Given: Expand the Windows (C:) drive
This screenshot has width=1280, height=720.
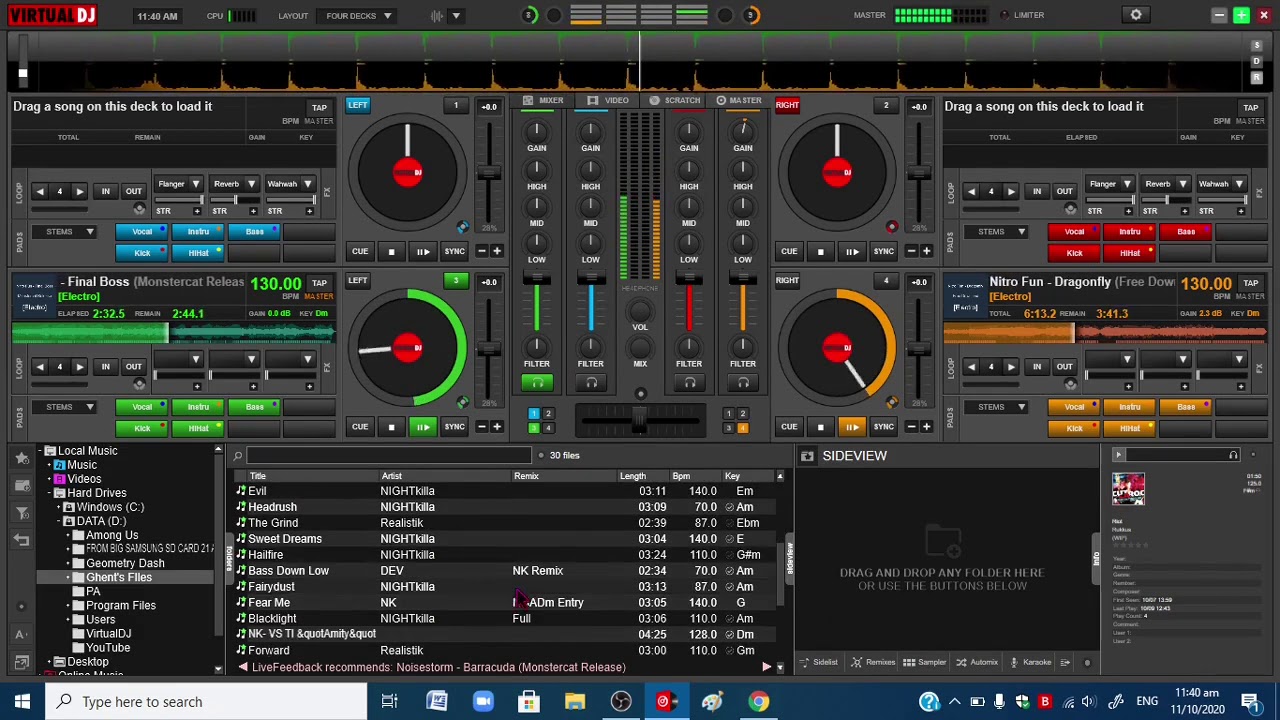Looking at the screenshot, I should point(60,507).
